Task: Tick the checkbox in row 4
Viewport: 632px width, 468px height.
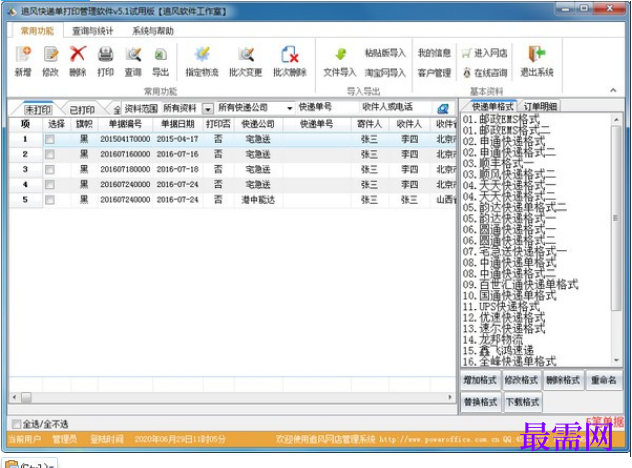Action: [50, 185]
